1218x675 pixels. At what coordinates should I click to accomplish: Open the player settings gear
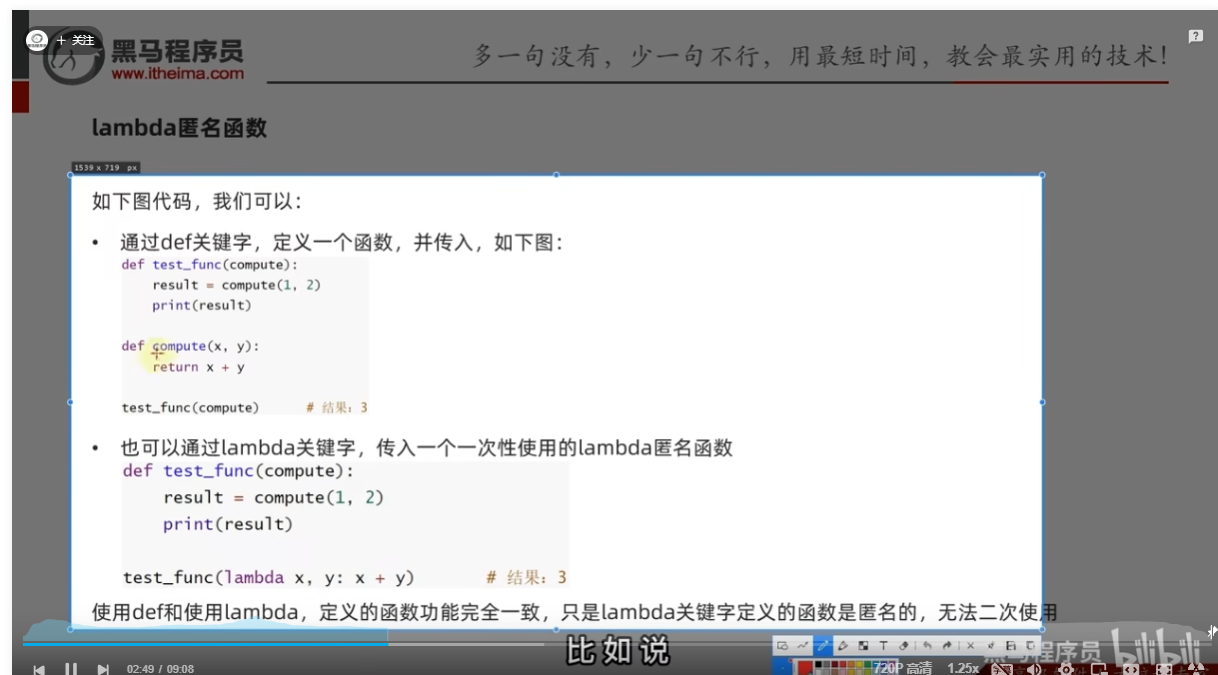tap(1066, 669)
